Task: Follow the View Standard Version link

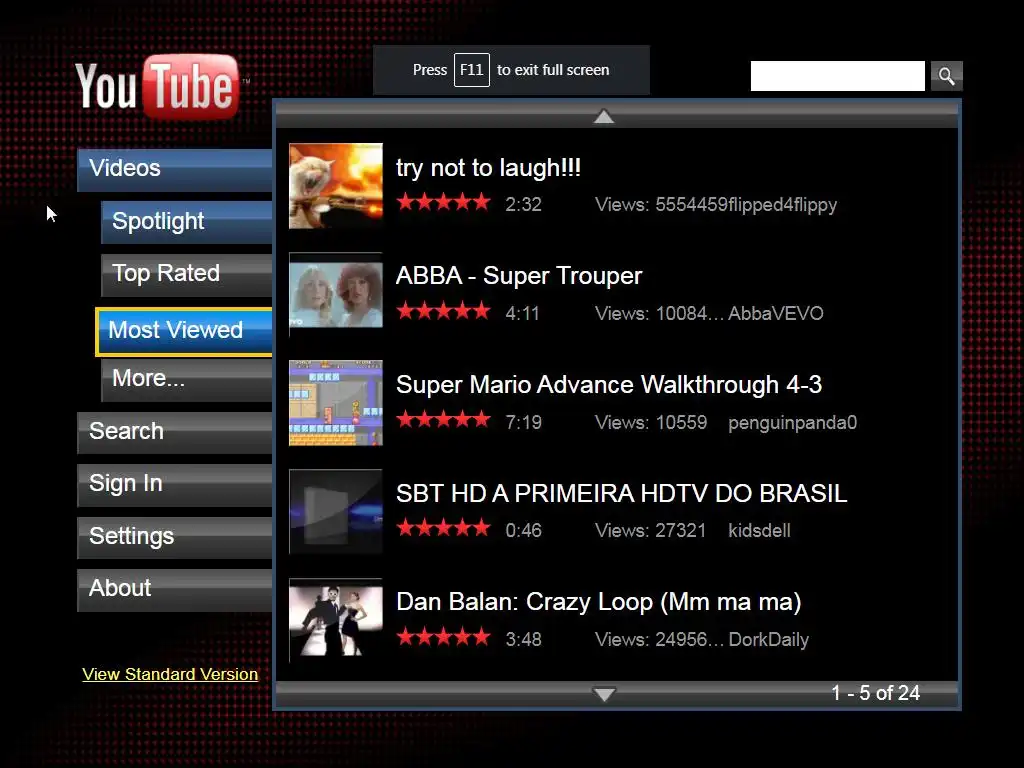Action: click(x=170, y=675)
